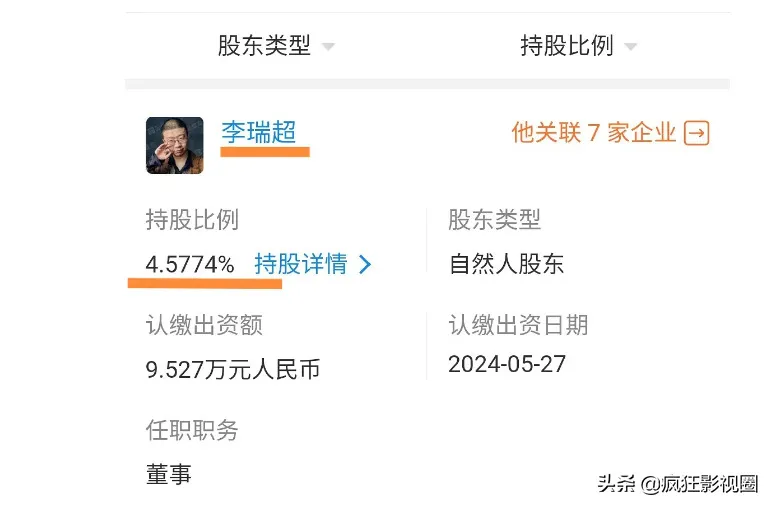This screenshot has height=508, width=773.
Task: Click the 任职职务 field label
Action: 192,430
